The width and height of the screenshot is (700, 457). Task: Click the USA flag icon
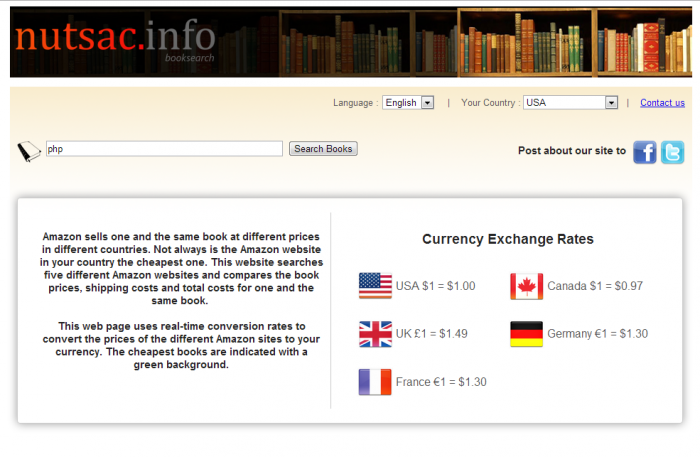[x=375, y=286]
